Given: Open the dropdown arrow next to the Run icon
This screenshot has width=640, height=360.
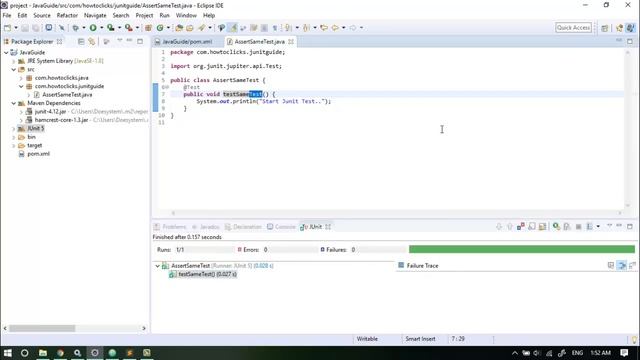Looking at the screenshot, I should [101, 28].
